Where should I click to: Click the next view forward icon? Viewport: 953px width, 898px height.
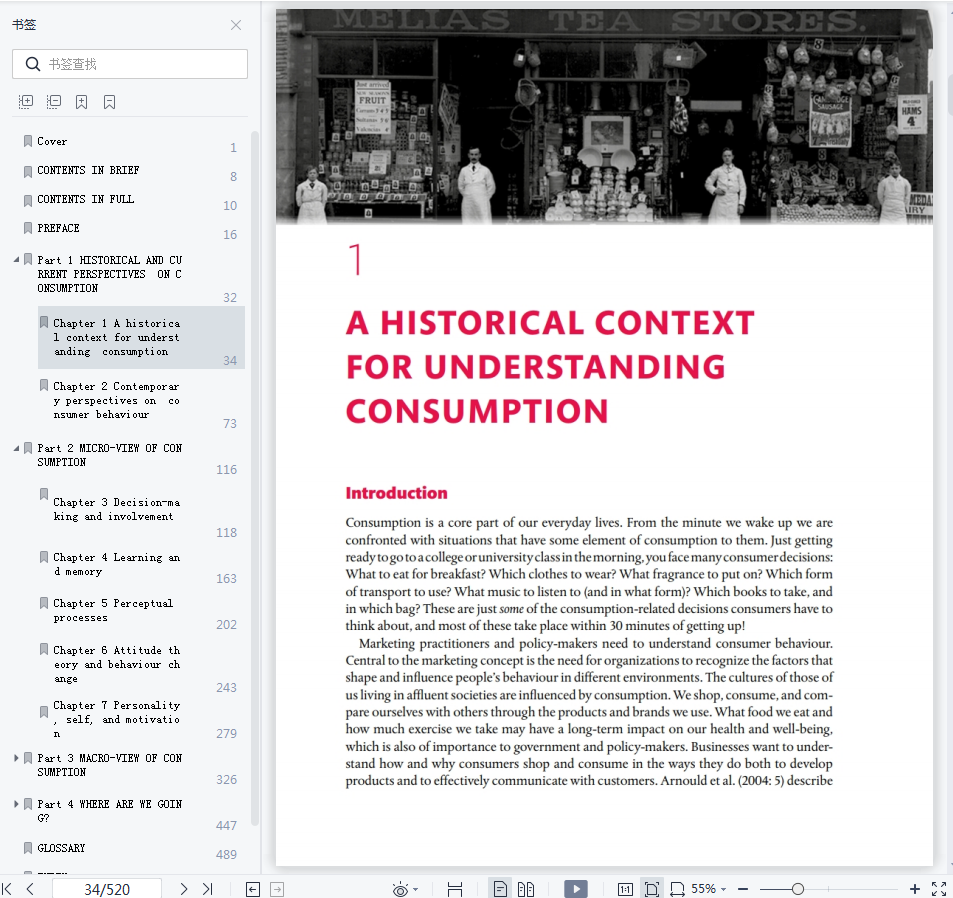coord(277,889)
